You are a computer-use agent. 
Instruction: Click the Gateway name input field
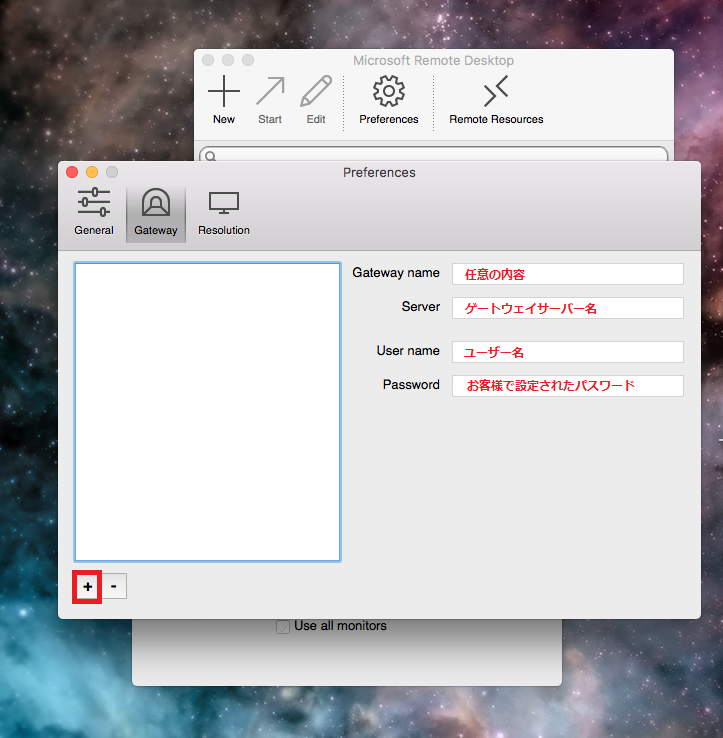568,274
